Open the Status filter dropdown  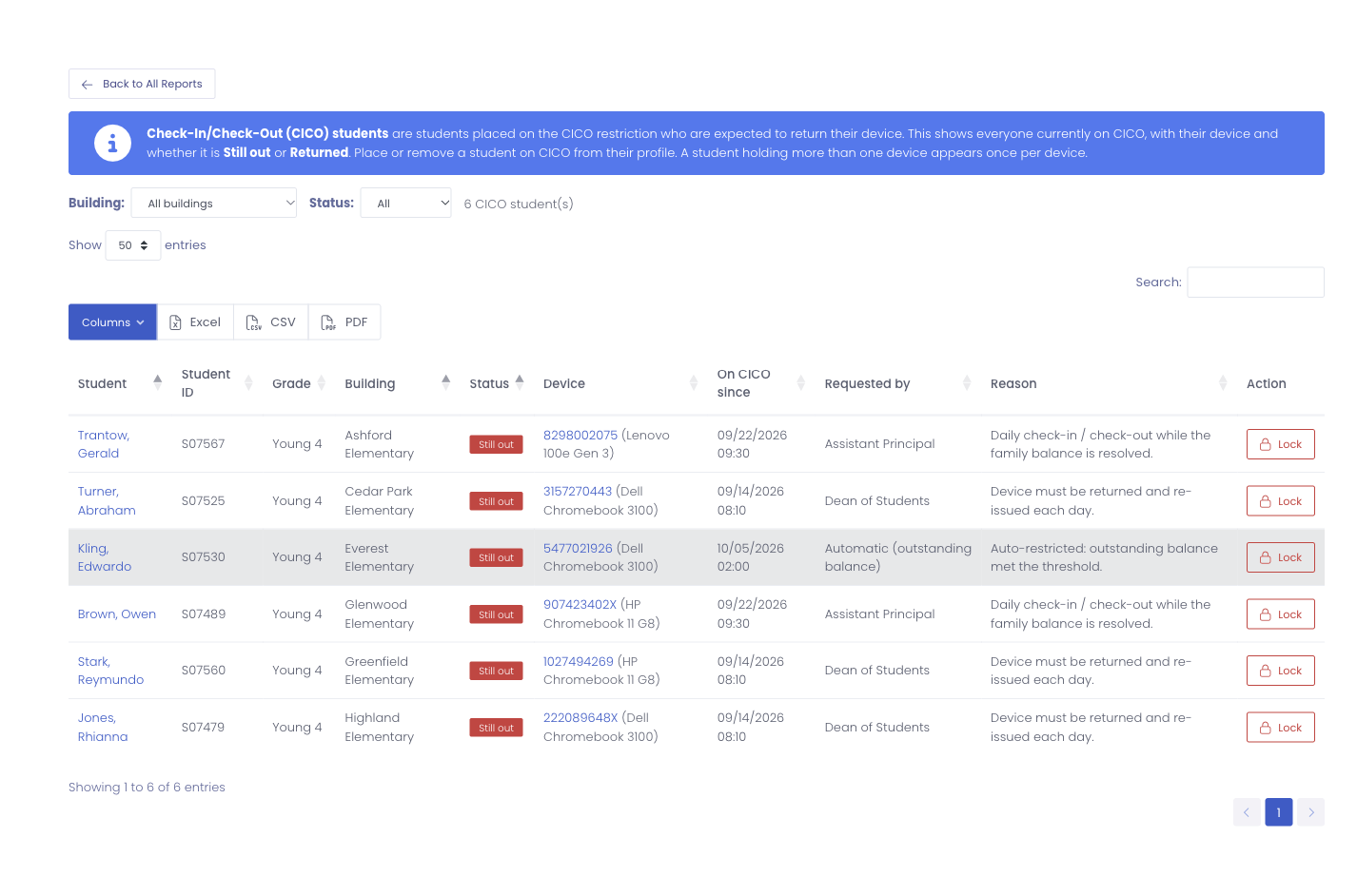point(406,203)
